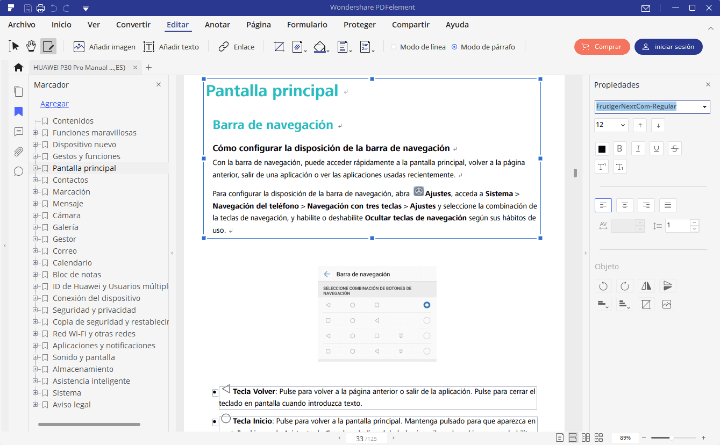720x445 pixels.
Task: Open Formulario tab
Action: (307, 25)
